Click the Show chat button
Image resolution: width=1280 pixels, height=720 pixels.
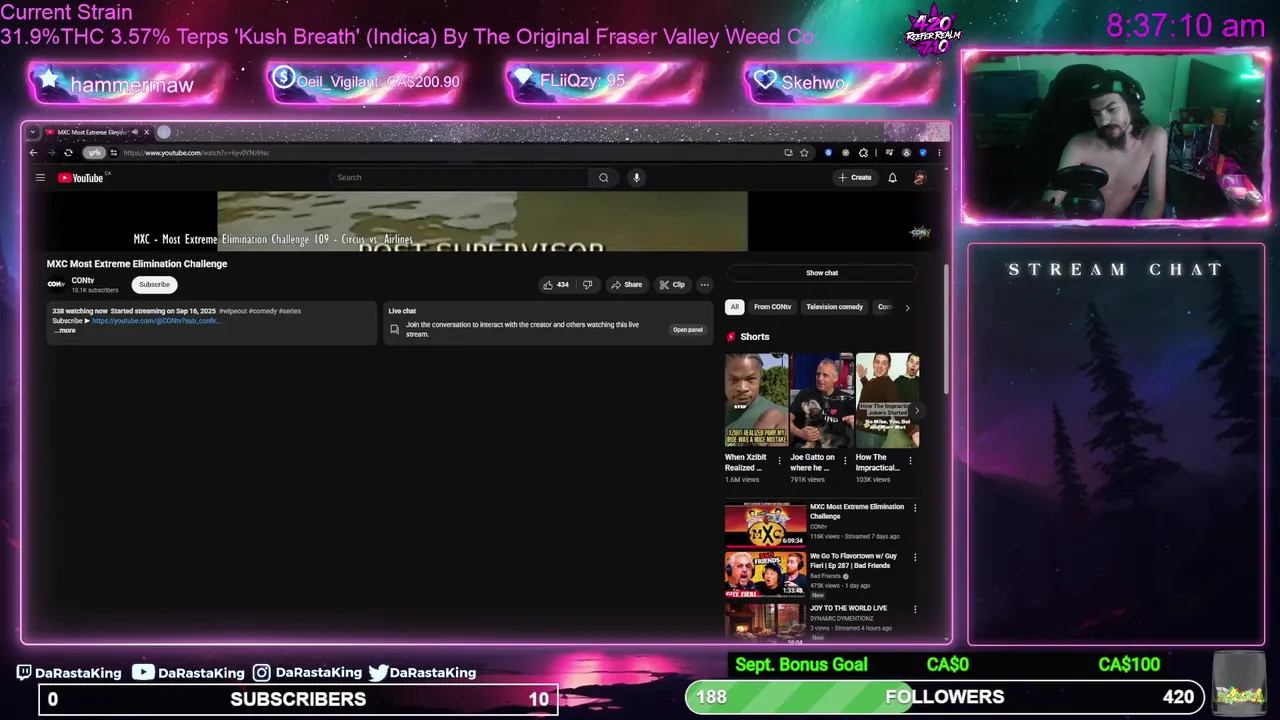pos(822,273)
